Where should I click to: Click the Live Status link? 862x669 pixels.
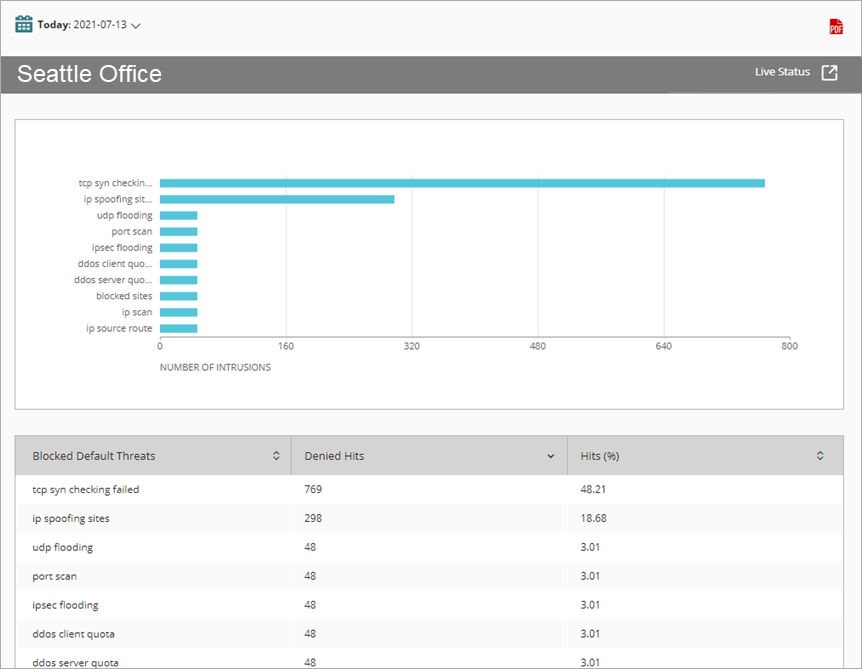[782, 71]
